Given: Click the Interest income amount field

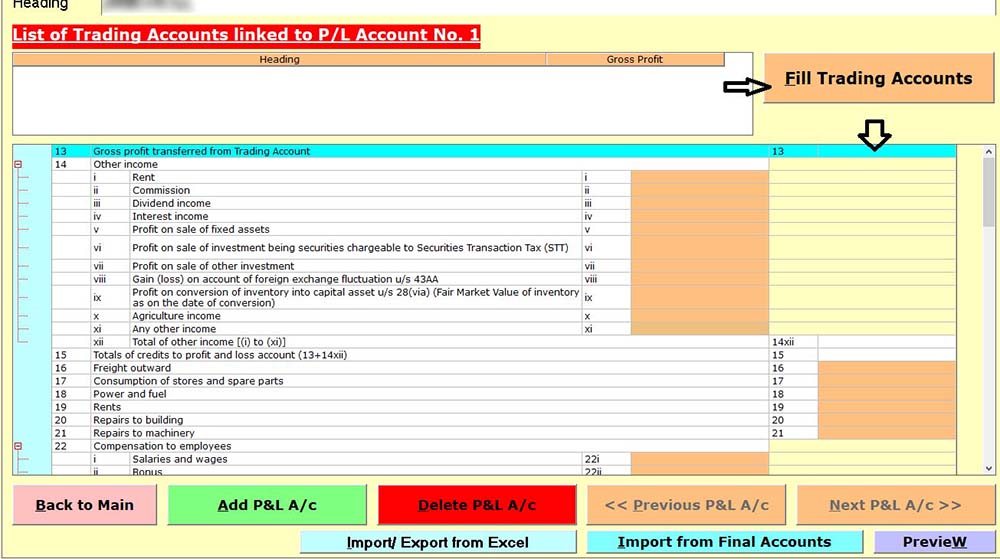Looking at the screenshot, I should coord(699,216).
